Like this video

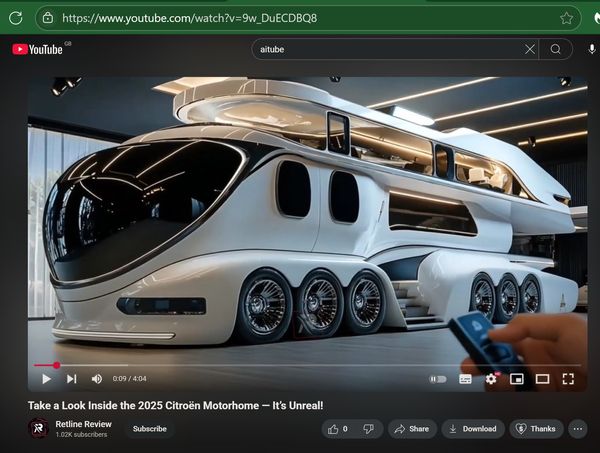coord(338,429)
